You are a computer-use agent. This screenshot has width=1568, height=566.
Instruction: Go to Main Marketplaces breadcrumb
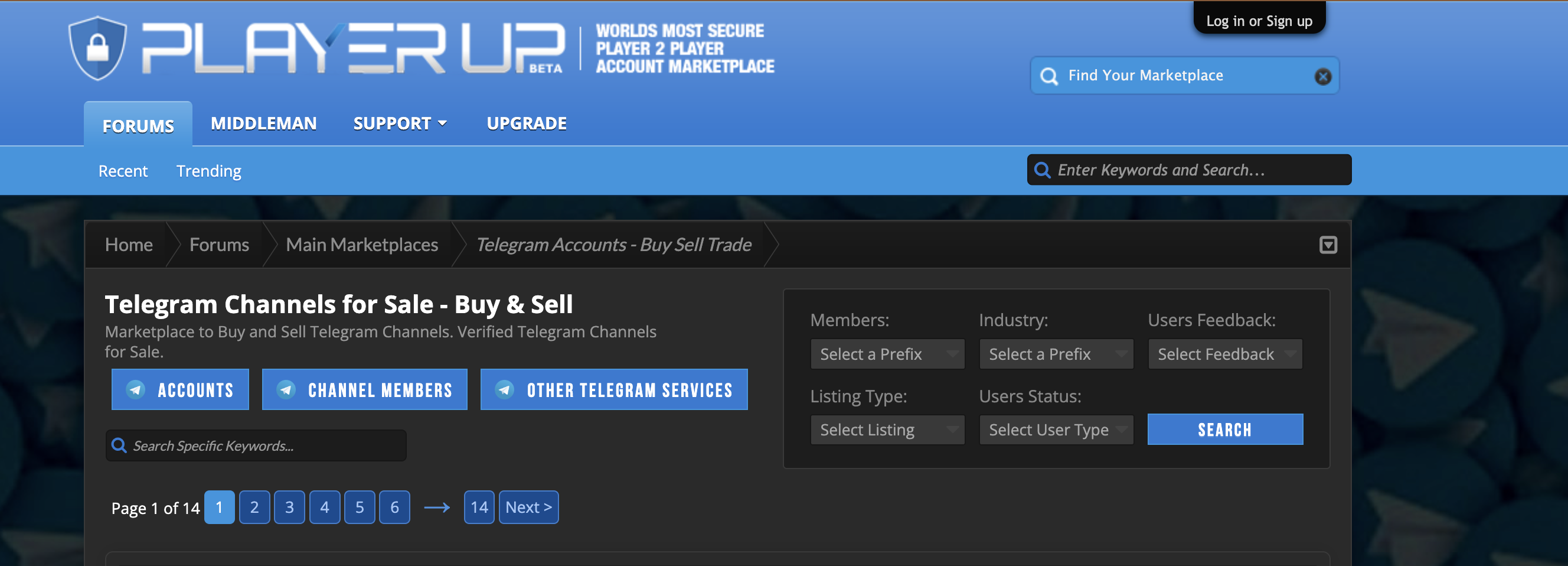point(362,245)
